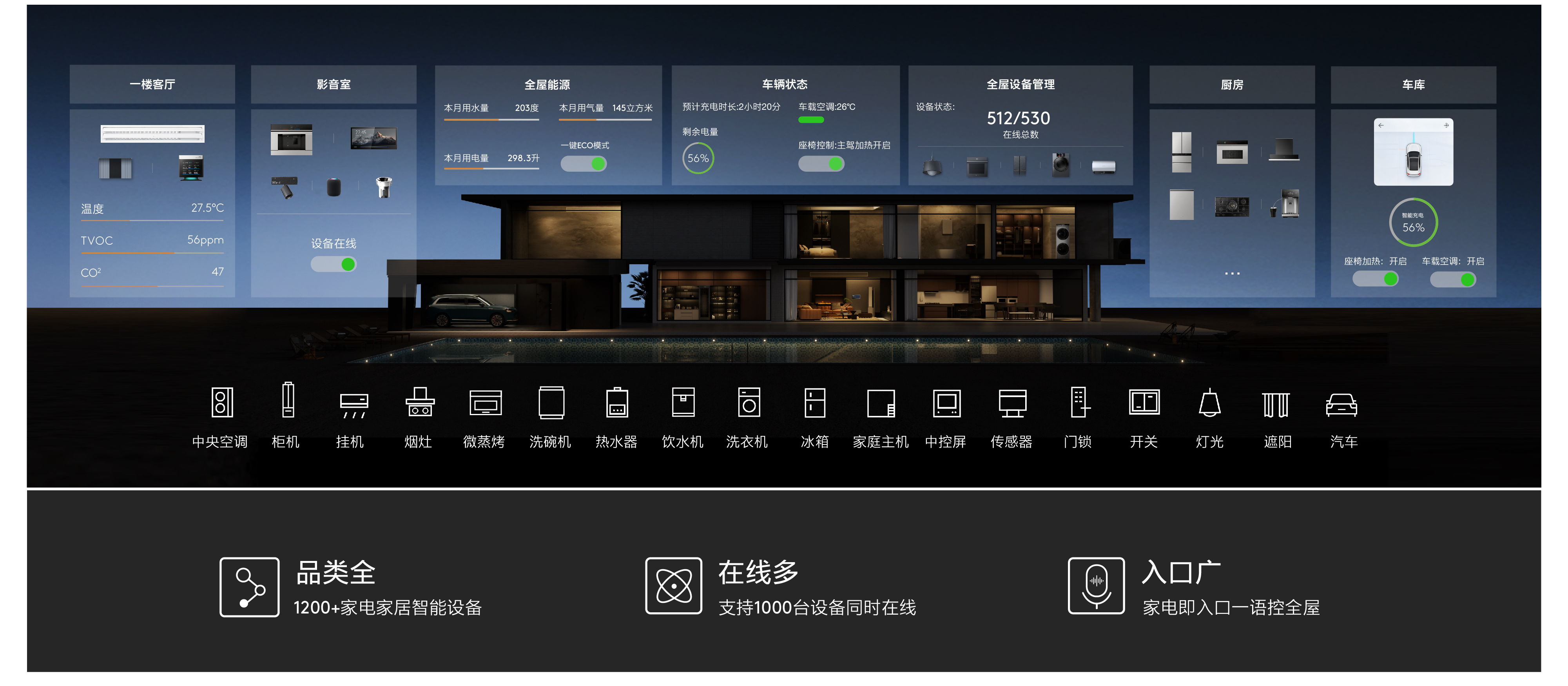1568x686 pixels.
Task: Click the 温度 progress bar in 一楼客厅
Action: pyautogui.click(x=152, y=220)
